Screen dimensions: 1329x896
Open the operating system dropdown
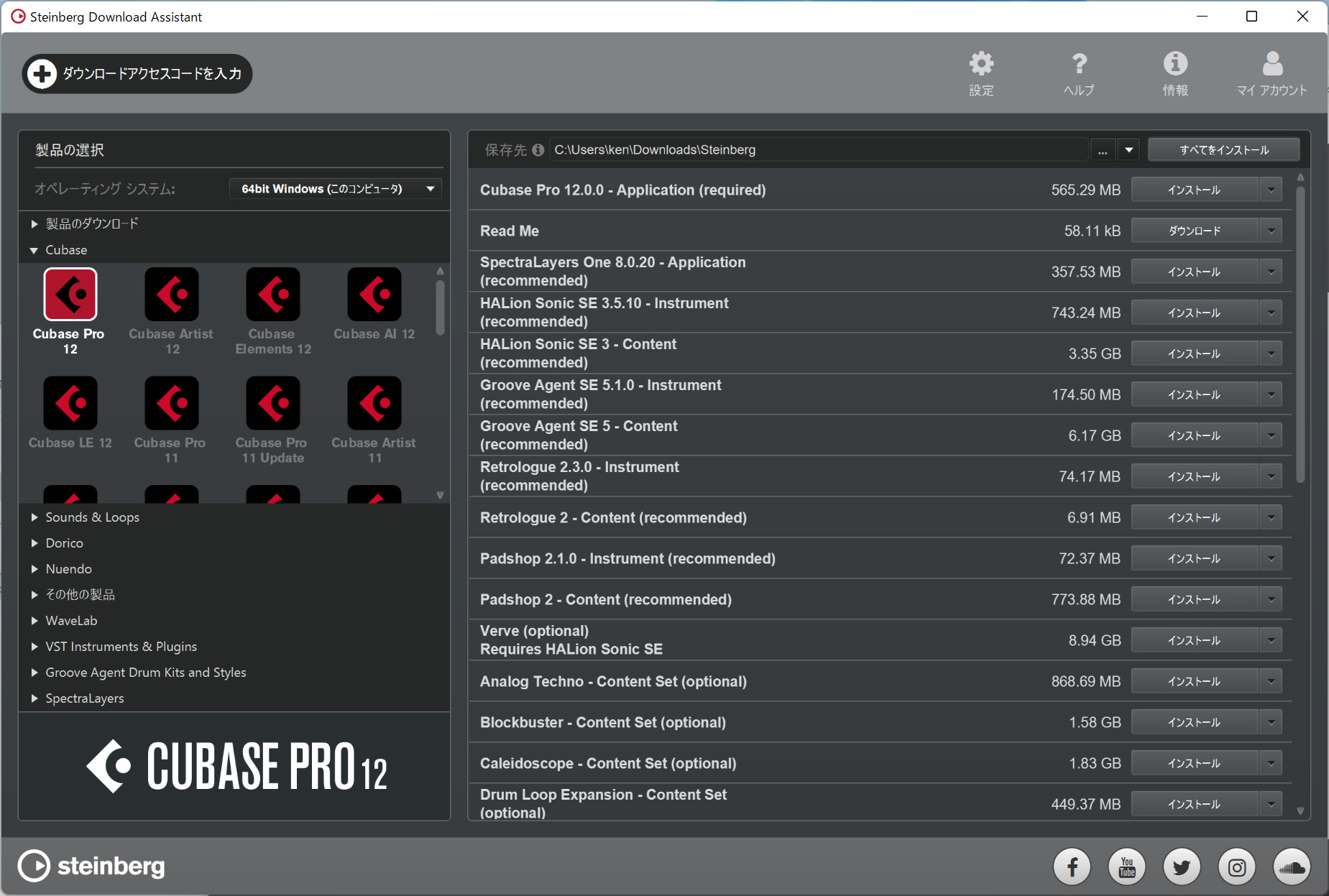(335, 188)
